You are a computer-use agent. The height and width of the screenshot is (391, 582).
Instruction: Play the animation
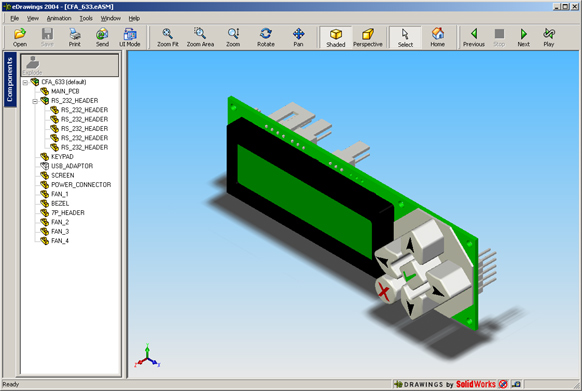(x=549, y=37)
